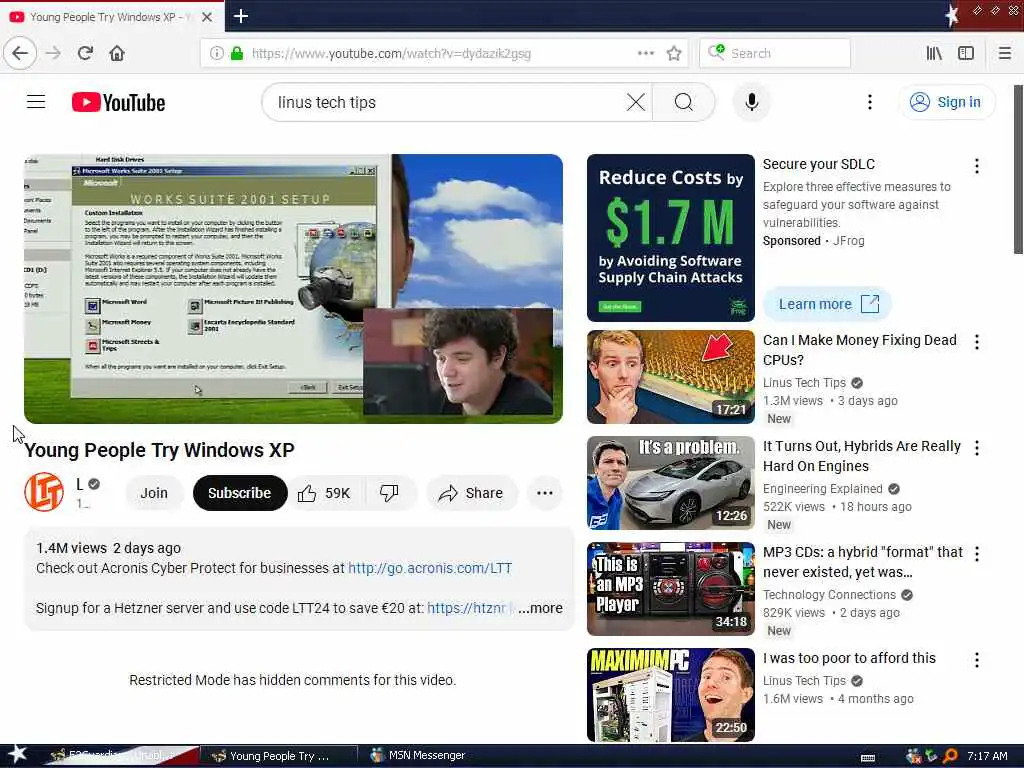Open the Engineering Explained channel name
Screen dimensions: 1024x768
tap(822, 488)
